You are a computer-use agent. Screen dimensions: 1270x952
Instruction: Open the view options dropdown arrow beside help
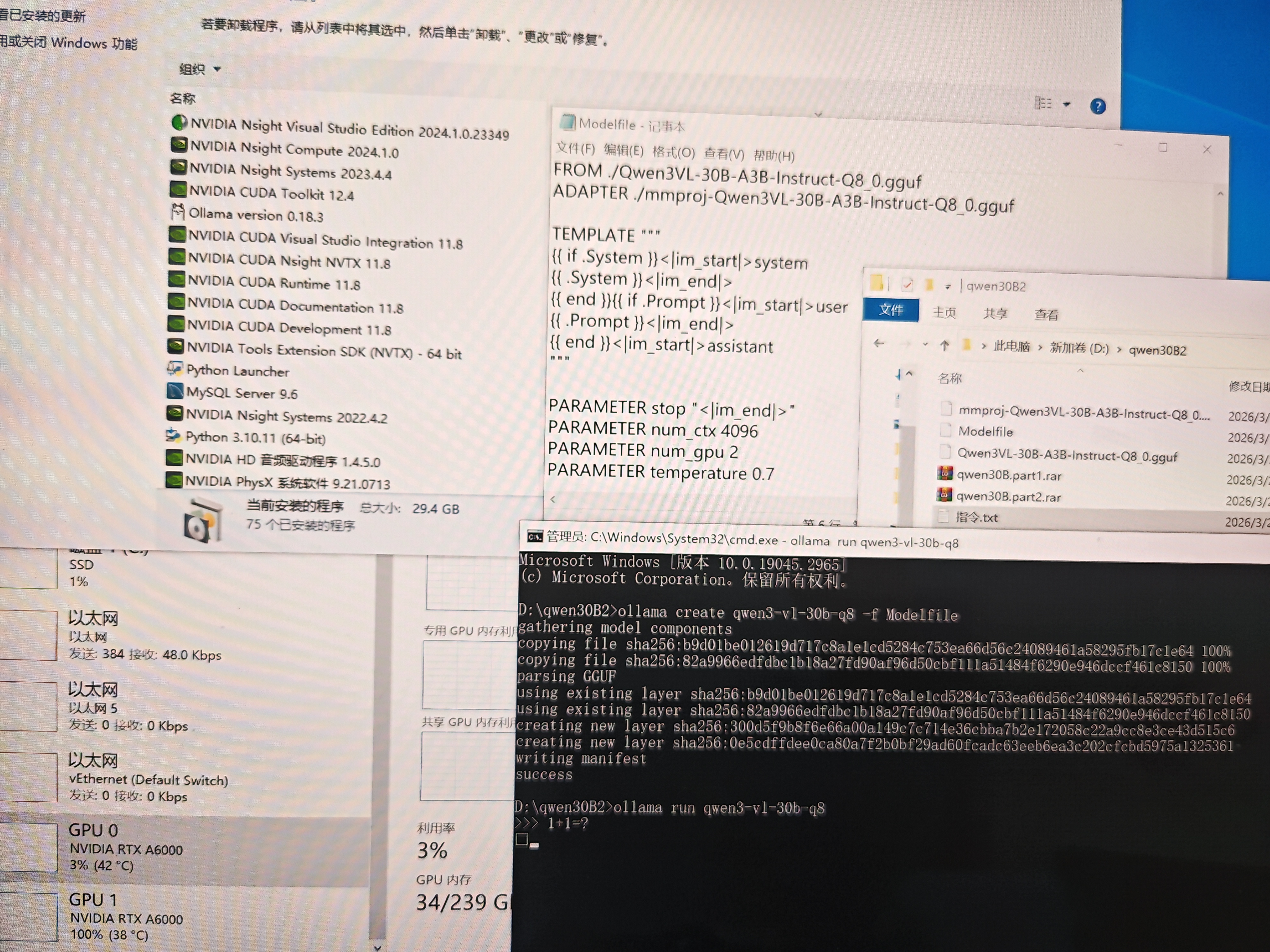[x=1067, y=104]
